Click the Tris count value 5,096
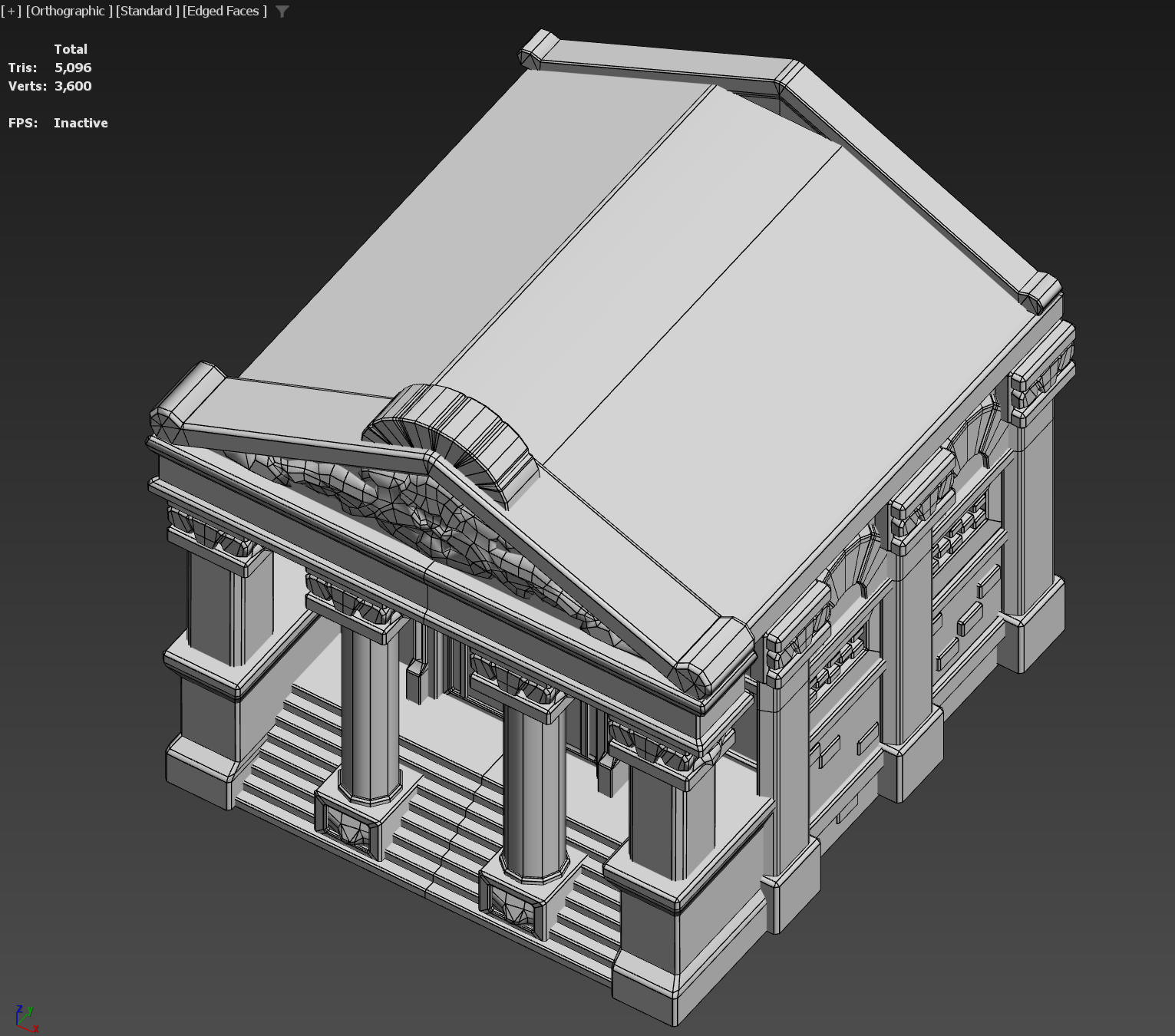This screenshot has width=1175, height=1036. [x=73, y=68]
